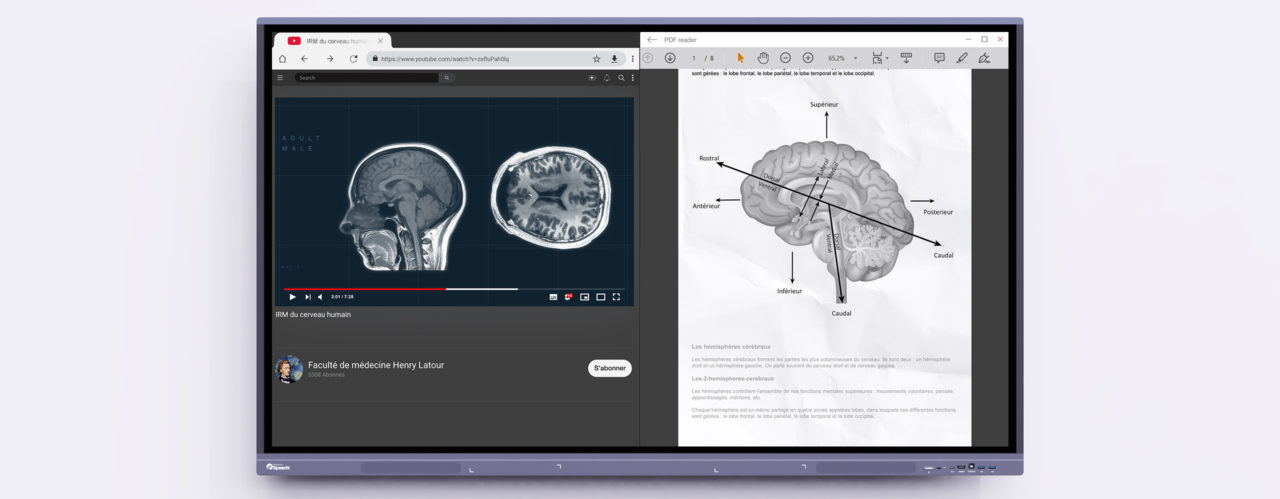The height and width of the screenshot is (499, 1280).
Task: Toggle subtitles on the video player
Action: [x=553, y=297]
